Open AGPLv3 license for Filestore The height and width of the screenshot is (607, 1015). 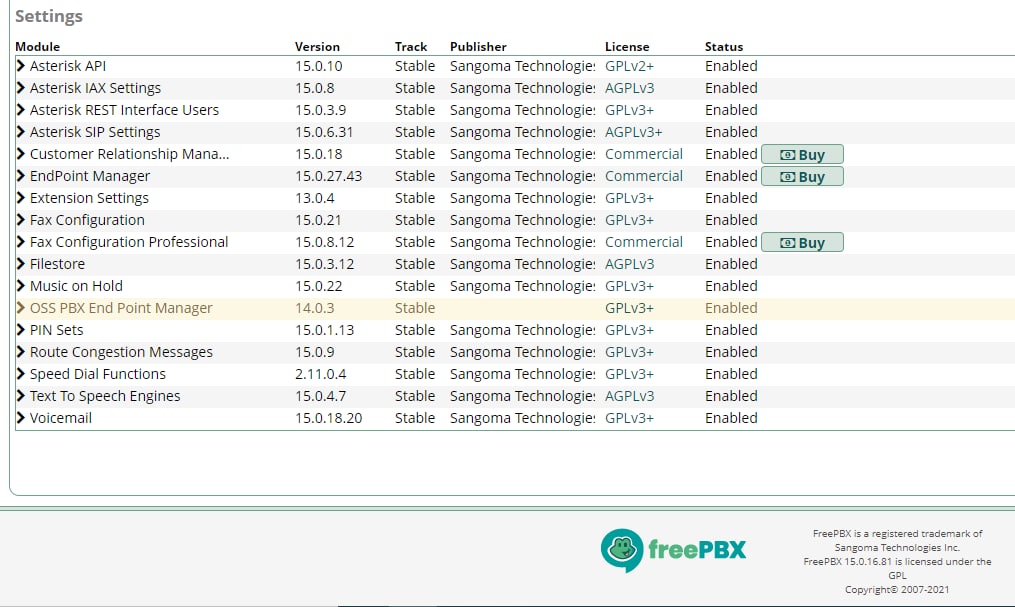click(x=629, y=264)
